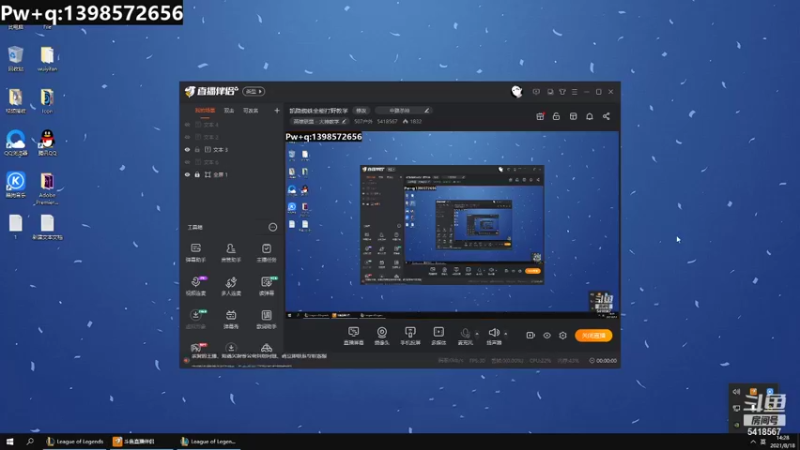Open 多媒体 multimedia source
Image resolution: width=800 pixels, height=450 pixels.
[438, 336]
